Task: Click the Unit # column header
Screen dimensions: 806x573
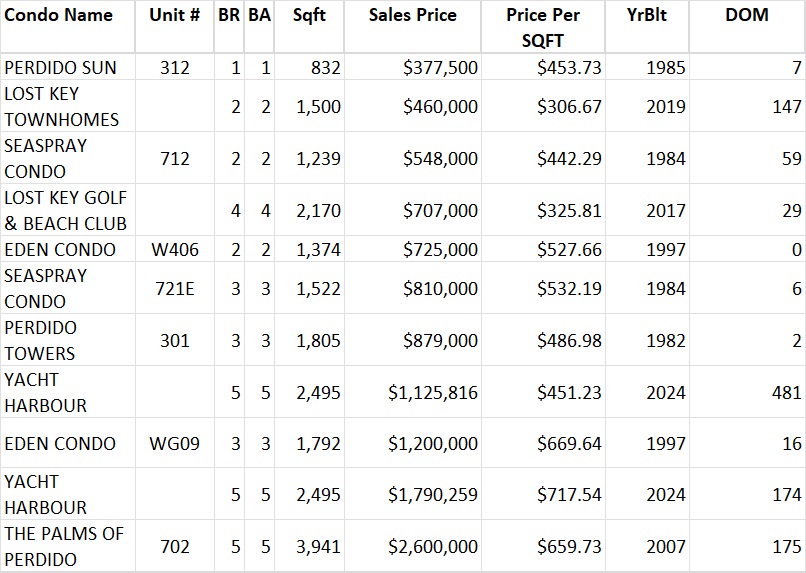Action: tap(174, 16)
